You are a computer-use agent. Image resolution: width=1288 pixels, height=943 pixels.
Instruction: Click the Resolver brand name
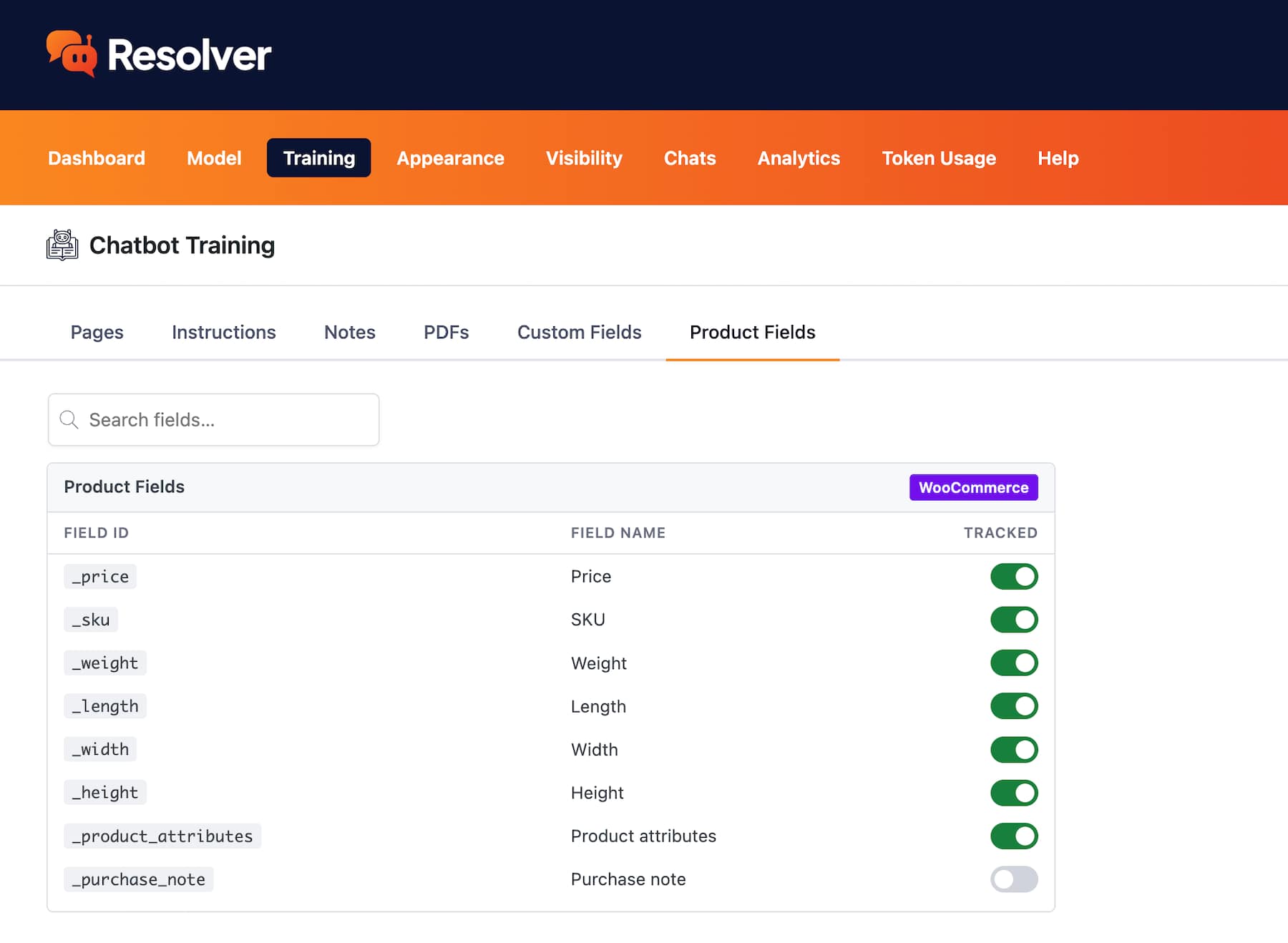(x=189, y=54)
